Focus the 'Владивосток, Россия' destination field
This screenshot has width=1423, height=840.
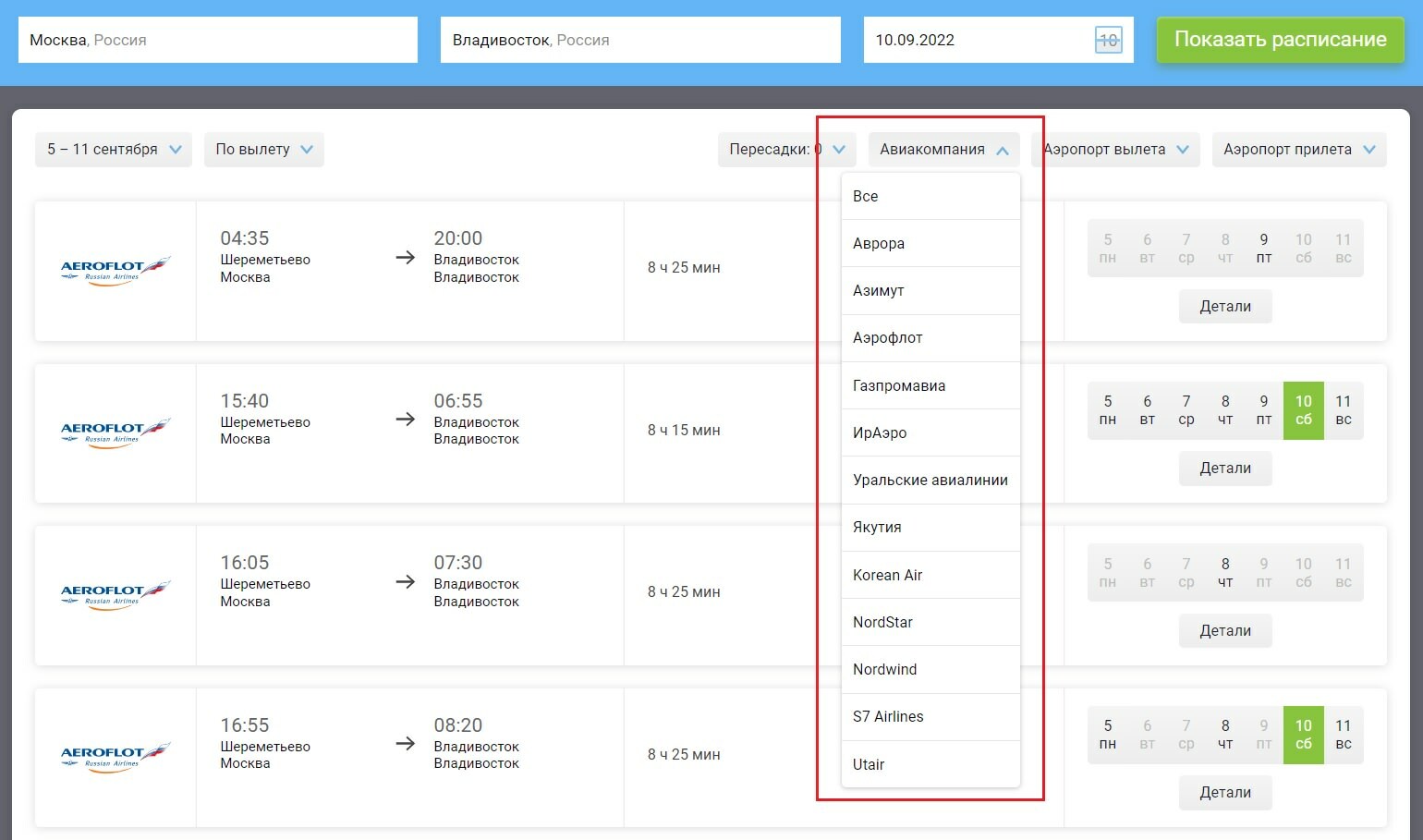click(x=640, y=40)
